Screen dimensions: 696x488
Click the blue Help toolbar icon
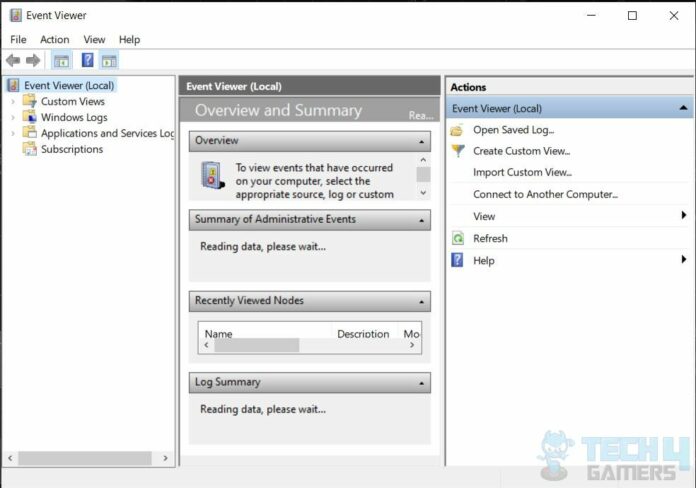[88, 61]
